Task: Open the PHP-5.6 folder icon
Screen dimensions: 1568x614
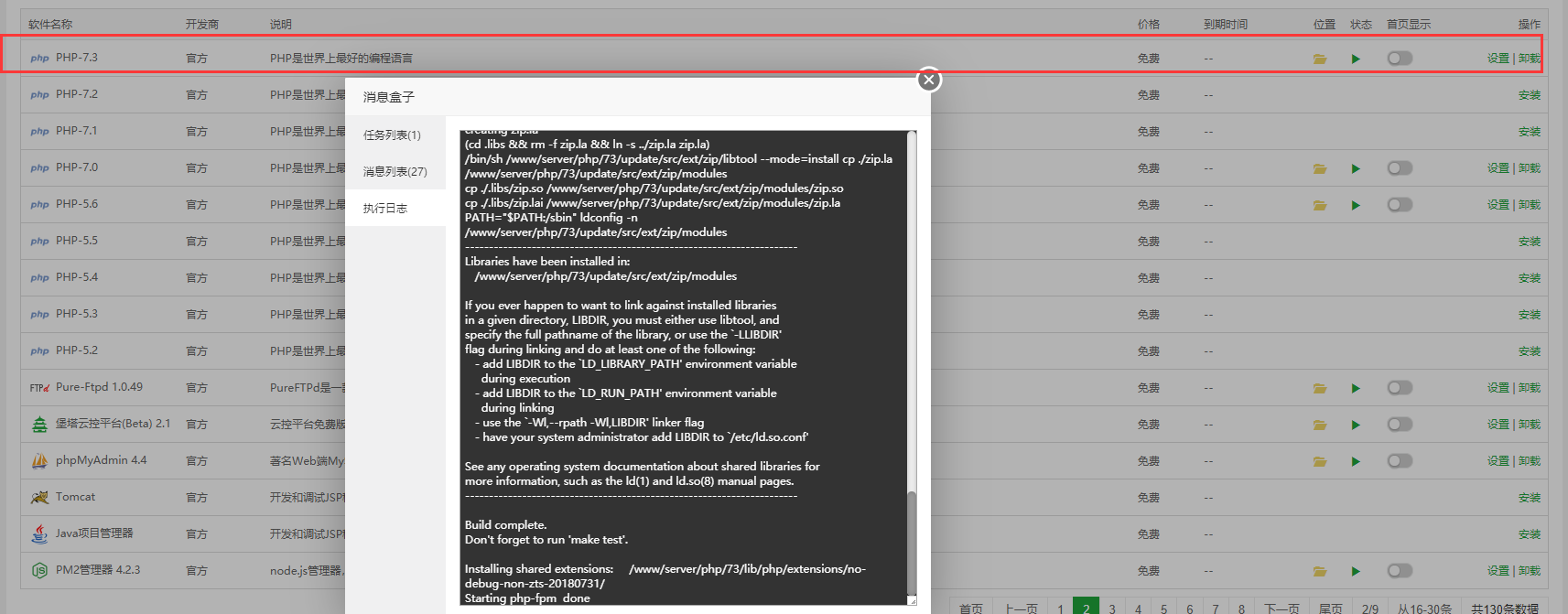Action: coord(1320,205)
